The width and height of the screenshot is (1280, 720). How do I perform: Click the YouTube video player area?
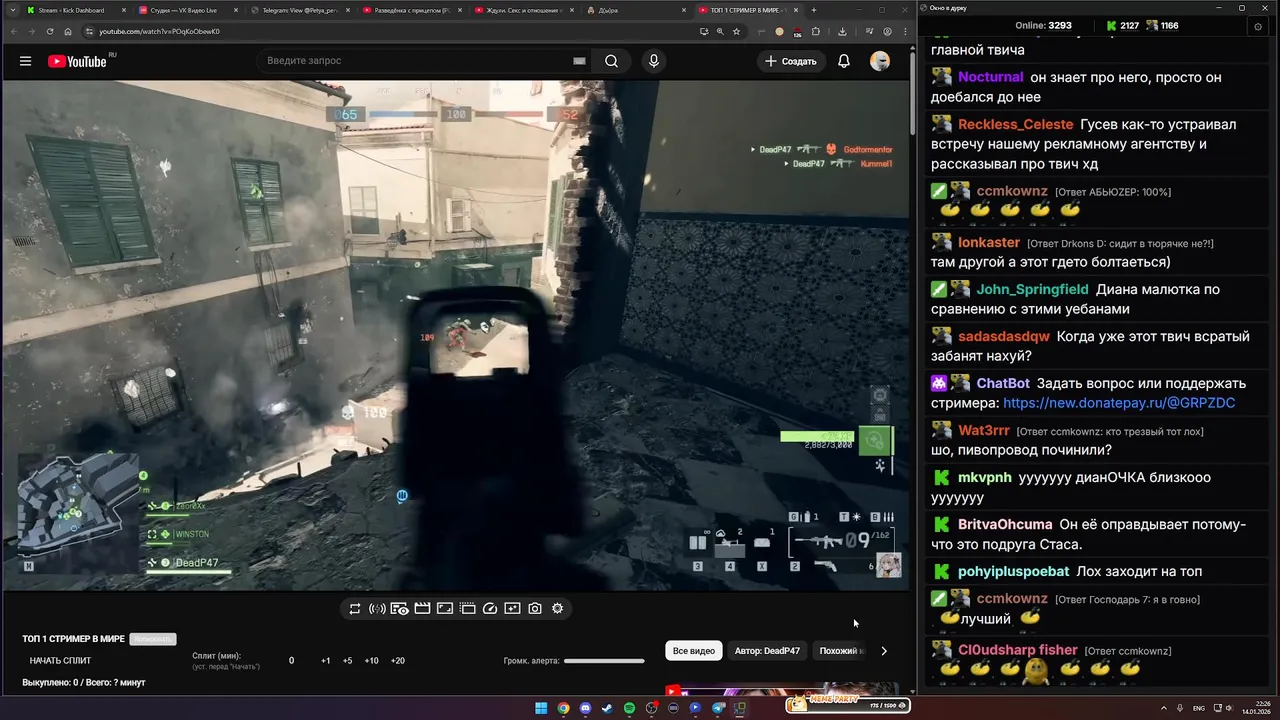click(x=456, y=335)
